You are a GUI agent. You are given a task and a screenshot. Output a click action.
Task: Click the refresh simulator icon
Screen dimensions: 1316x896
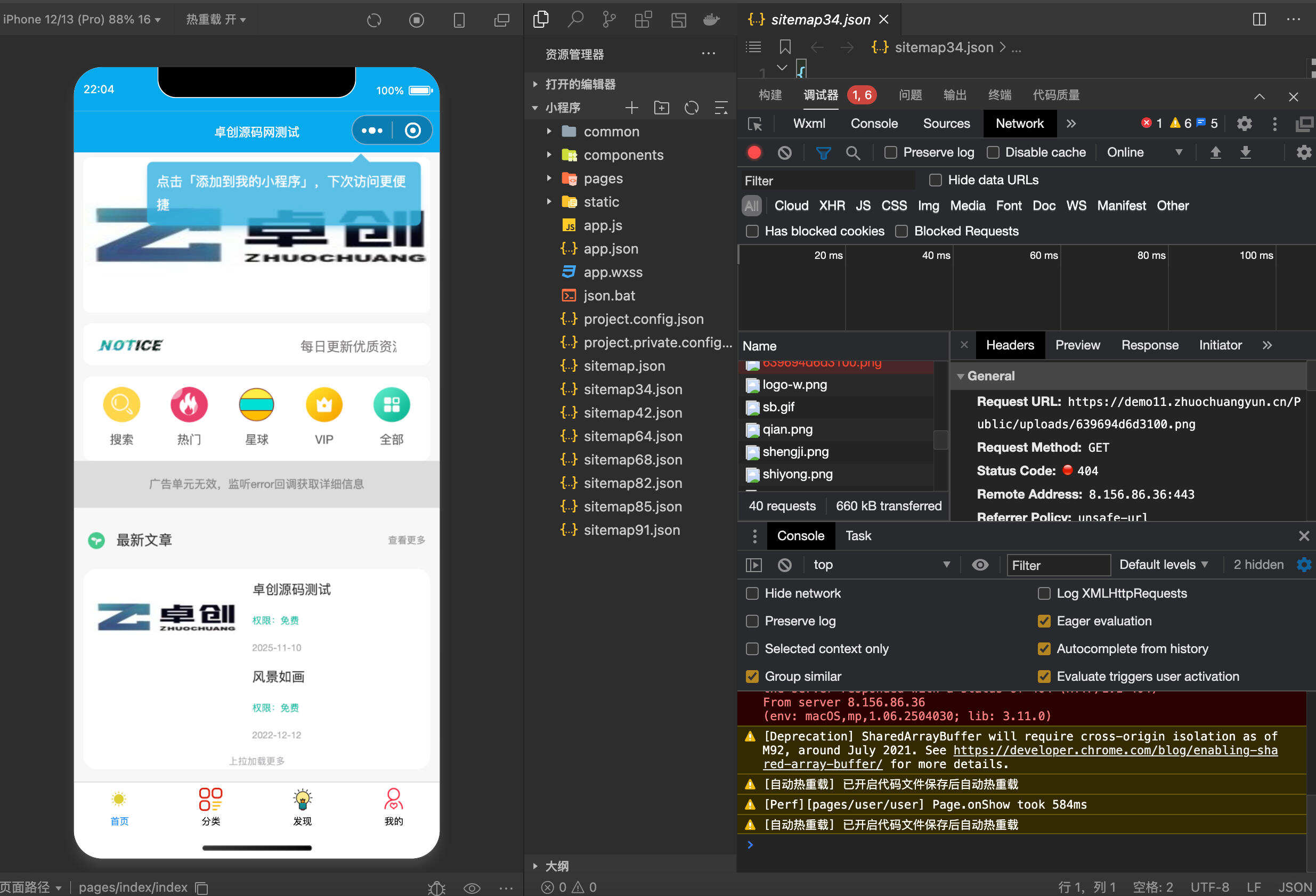coord(373,20)
